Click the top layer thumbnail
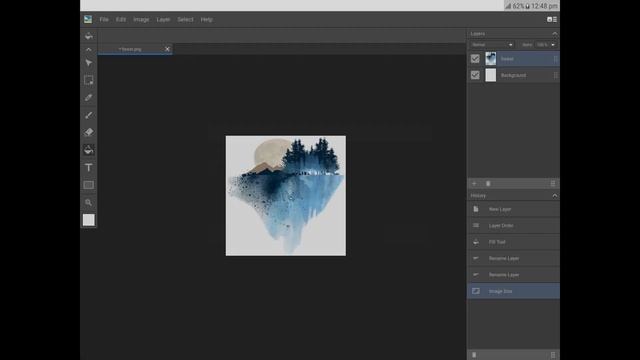The width and height of the screenshot is (640, 360). coord(491,59)
